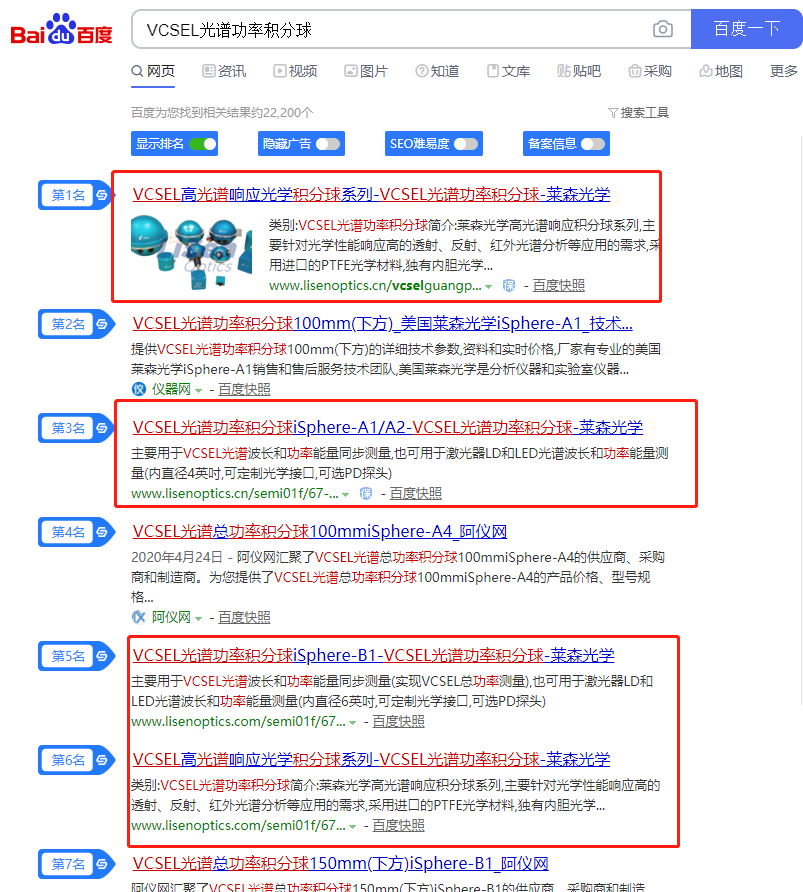The image size is (803, 892).
Task: Click the rank 5 badge link icon
Action: click(102, 656)
